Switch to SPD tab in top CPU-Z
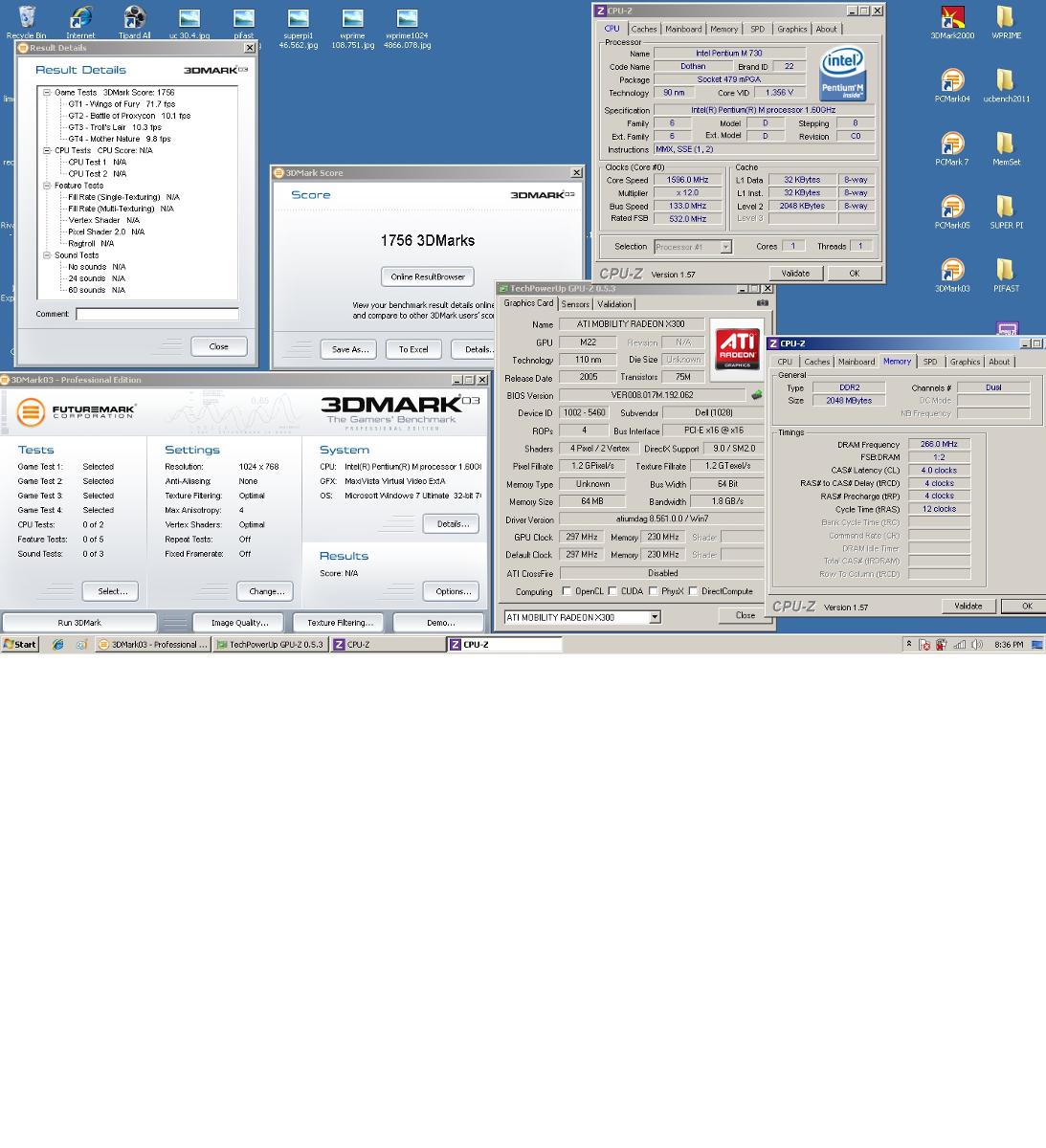Image resolution: width=1046 pixels, height=1148 pixels. coord(757,29)
